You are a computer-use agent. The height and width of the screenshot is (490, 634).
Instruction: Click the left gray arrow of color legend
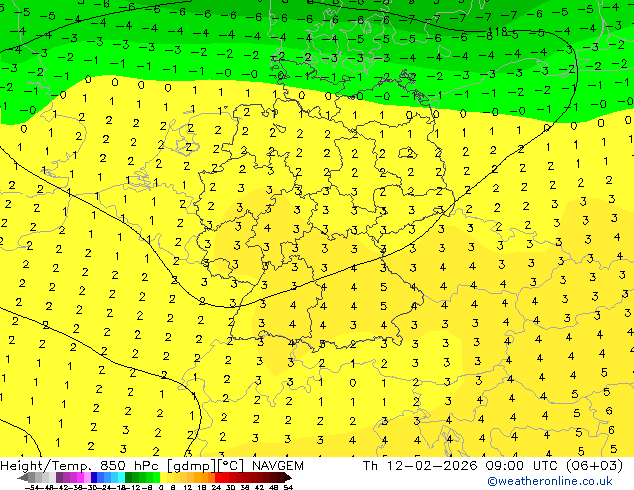(x=23, y=478)
